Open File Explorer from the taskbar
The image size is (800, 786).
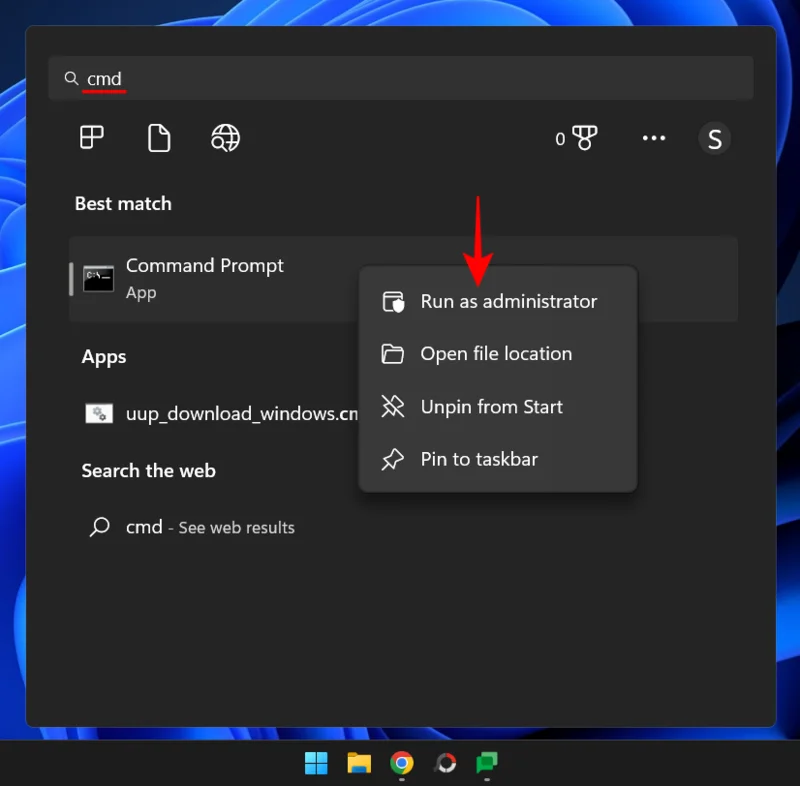pos(359,762)
